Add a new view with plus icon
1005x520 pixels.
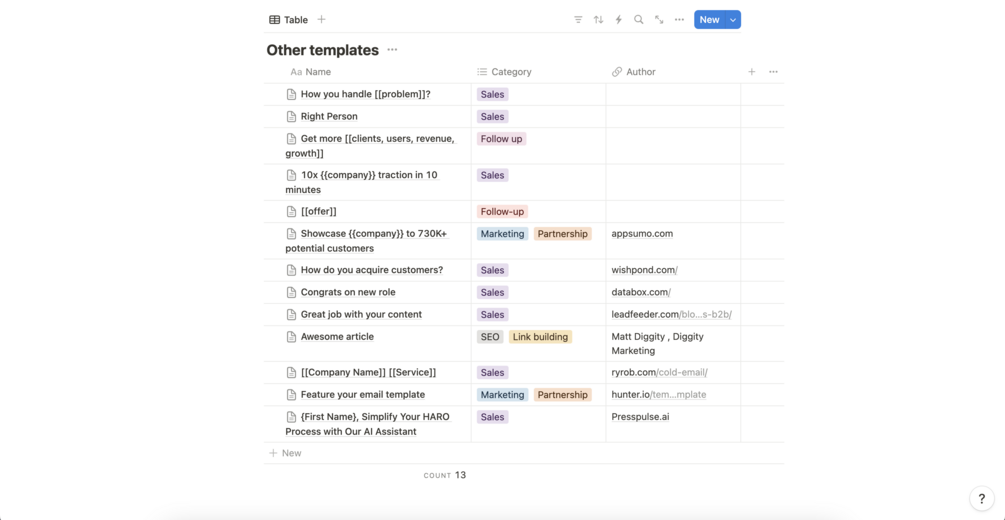[x=321, y=20]
